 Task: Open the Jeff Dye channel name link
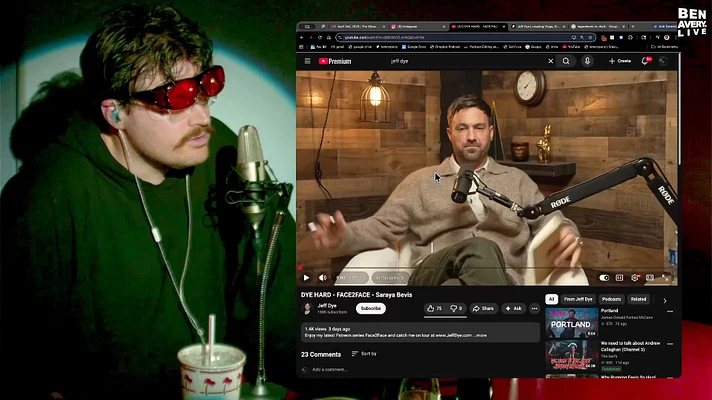click(326, 306)
